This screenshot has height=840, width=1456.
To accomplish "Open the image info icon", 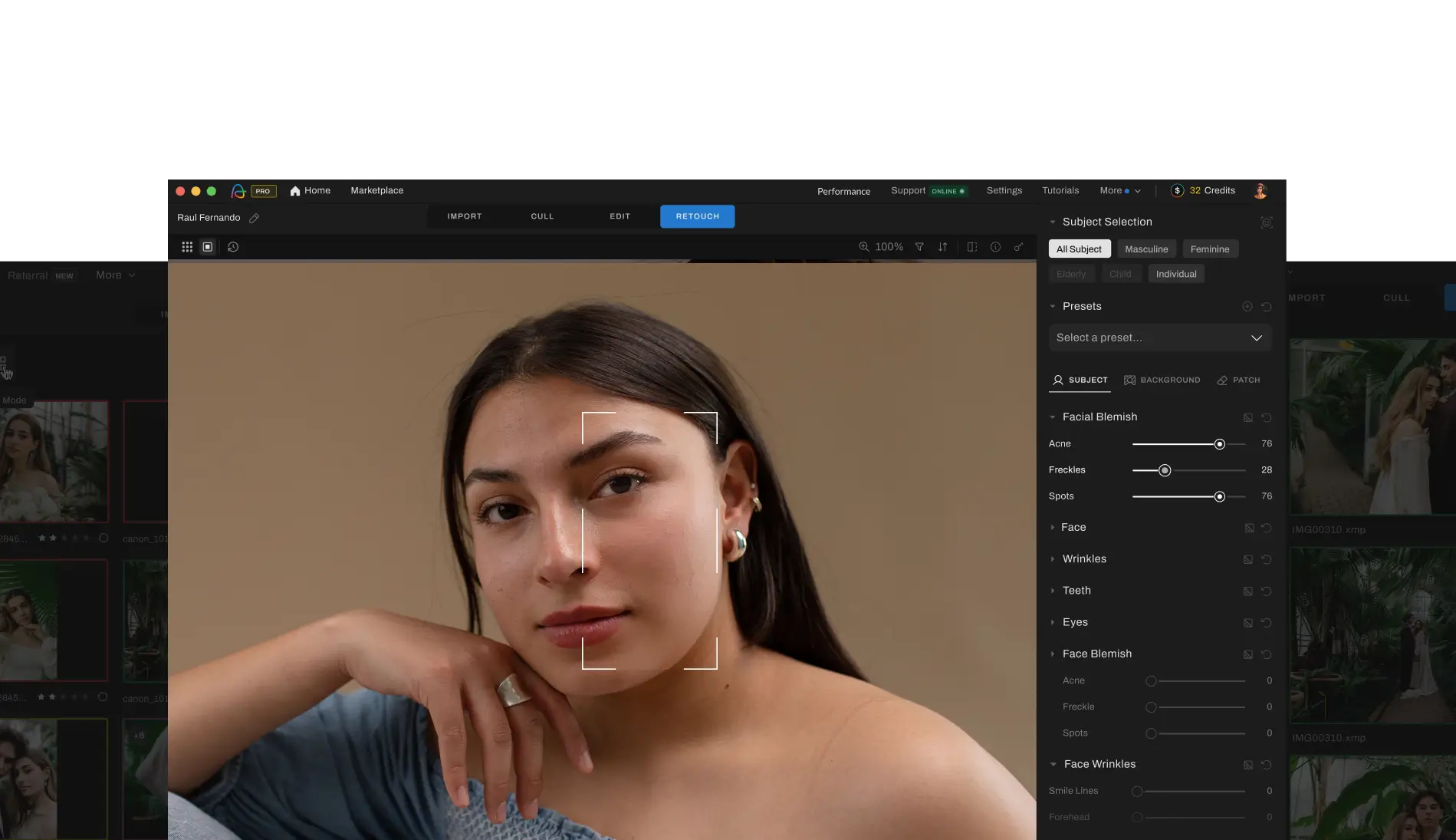I will pyautogui.click(x=995, y=247).
